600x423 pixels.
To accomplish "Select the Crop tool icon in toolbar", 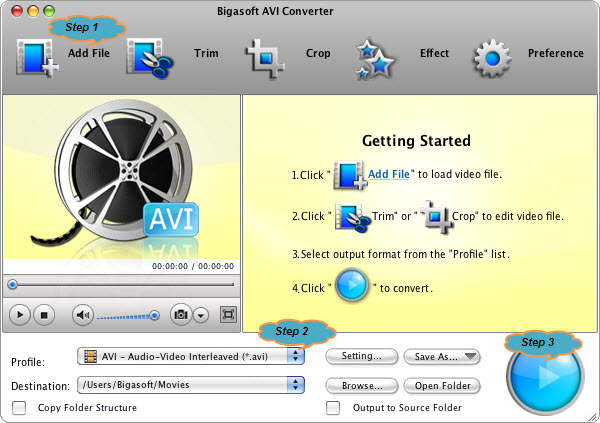I will point(265,58).
